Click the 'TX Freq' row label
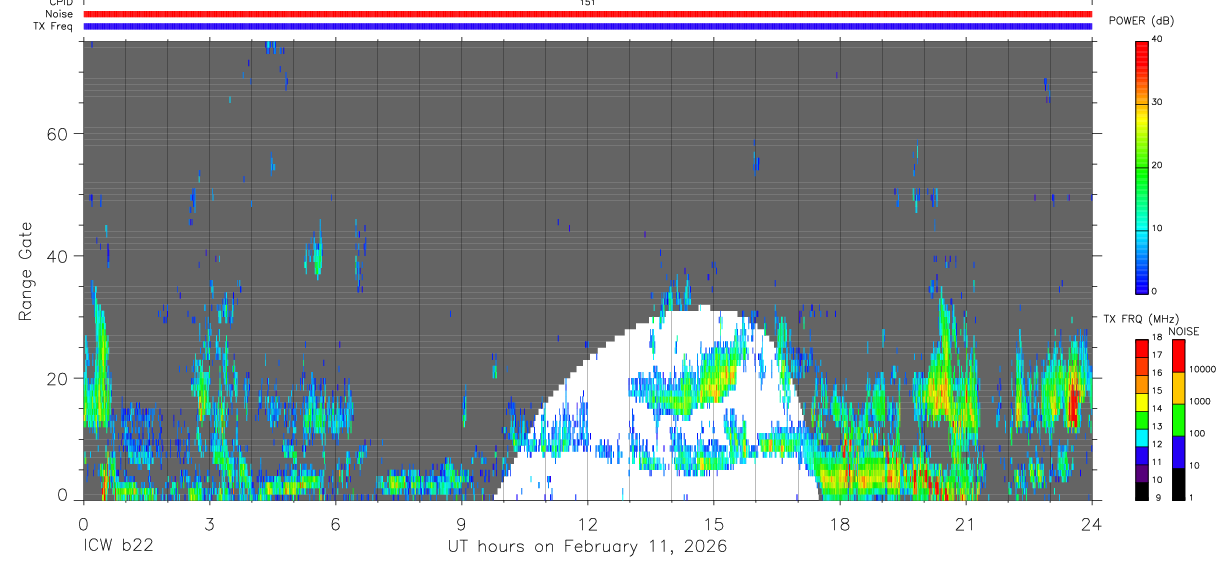This screenshot has width=1228, height=567. point(54,26)
